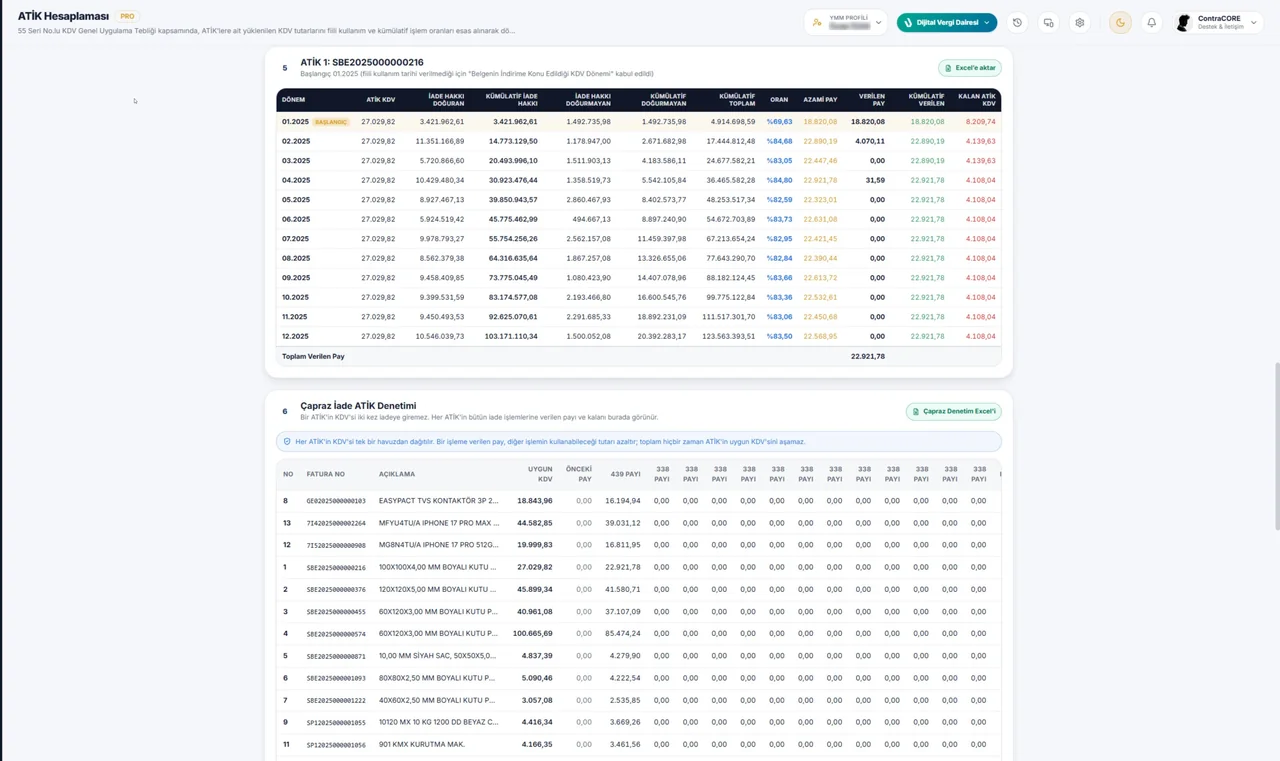Viewport: 1280px width, 761px height.
Task: Click the EASYPACT TVS KONTAKTÖR description
Action: (x=438, y=501)
